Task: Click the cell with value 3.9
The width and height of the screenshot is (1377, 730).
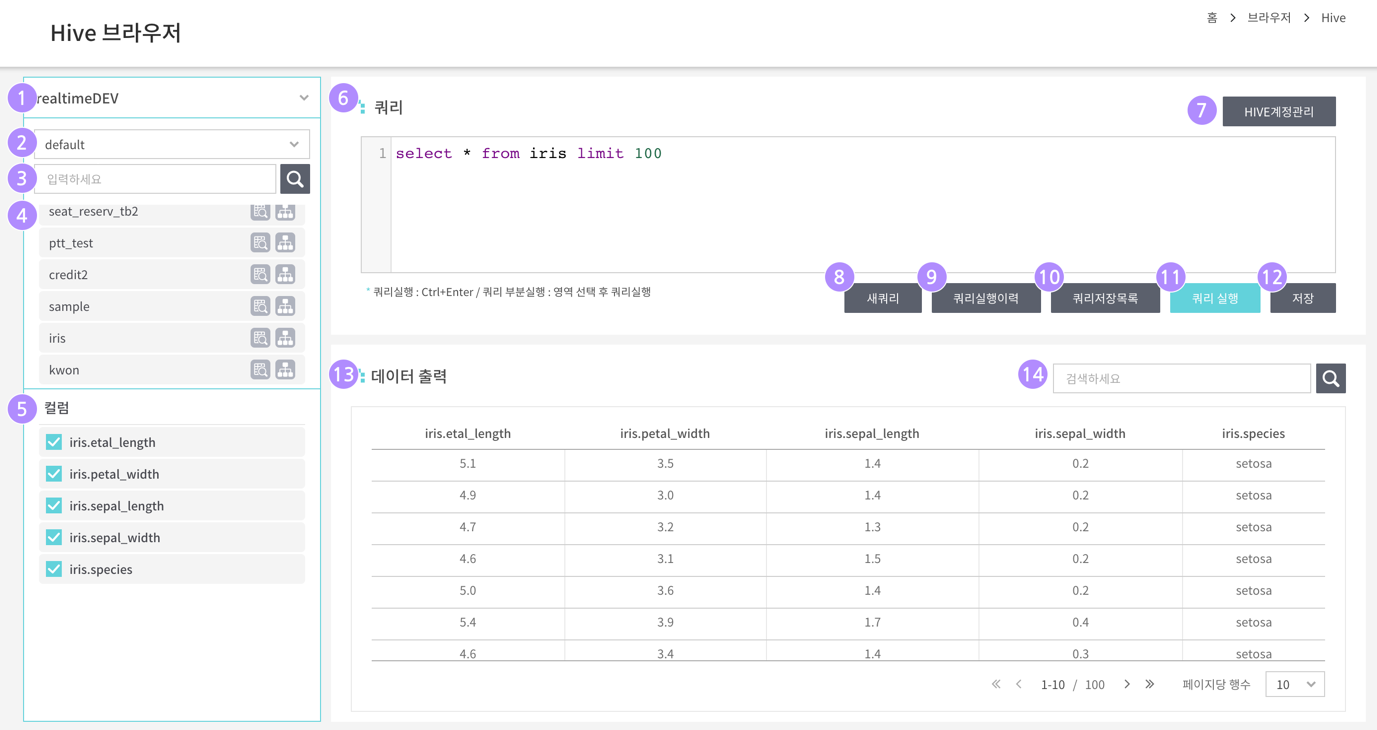Action: [x=665, y=622]
